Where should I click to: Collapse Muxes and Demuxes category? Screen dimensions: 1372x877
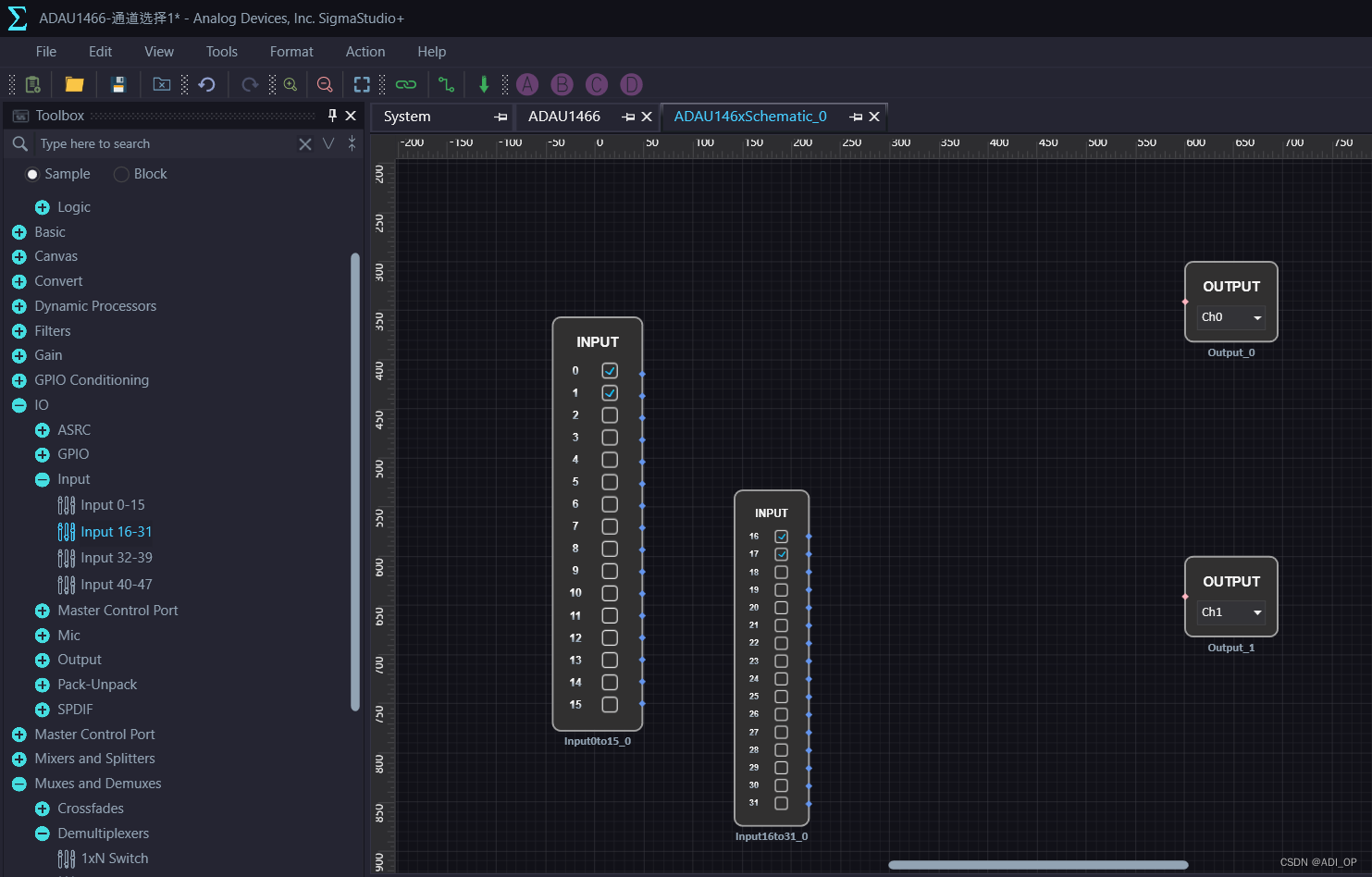(19, 784)
